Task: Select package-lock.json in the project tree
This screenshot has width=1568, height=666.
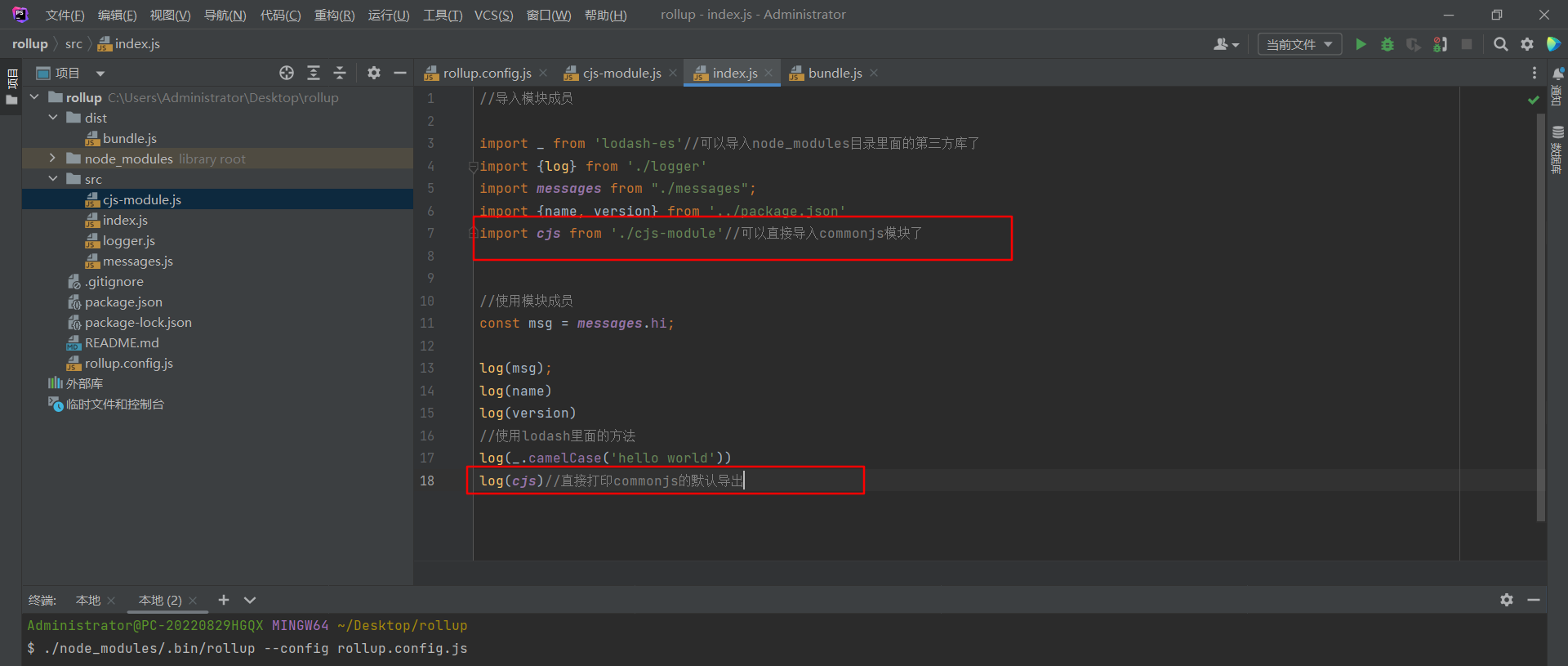Action: pos(129,322)
